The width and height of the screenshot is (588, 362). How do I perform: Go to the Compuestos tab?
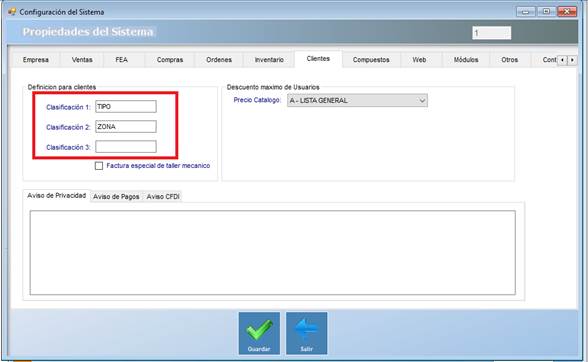point(371,60)
